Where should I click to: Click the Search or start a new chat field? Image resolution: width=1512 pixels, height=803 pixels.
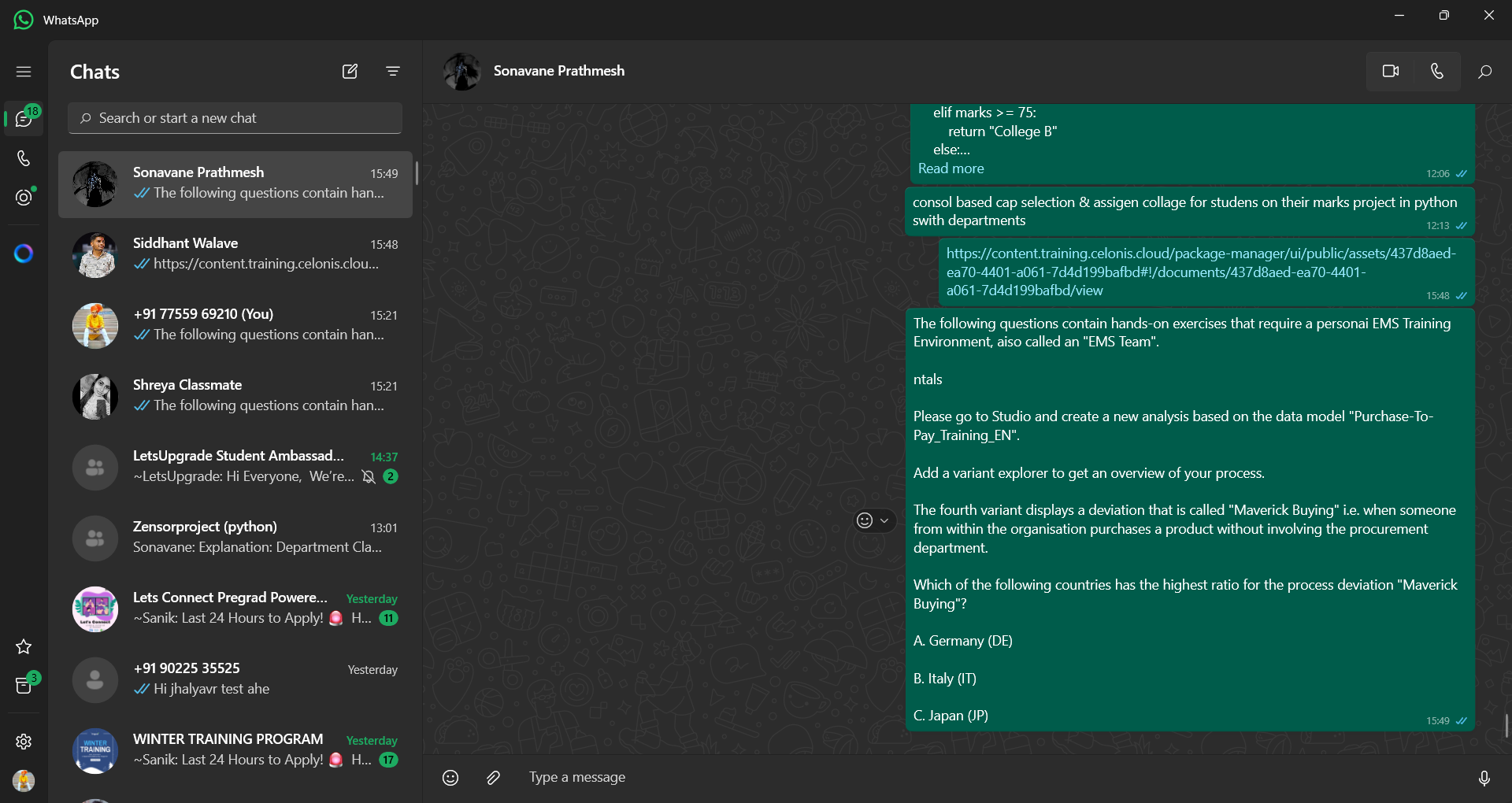235,118
